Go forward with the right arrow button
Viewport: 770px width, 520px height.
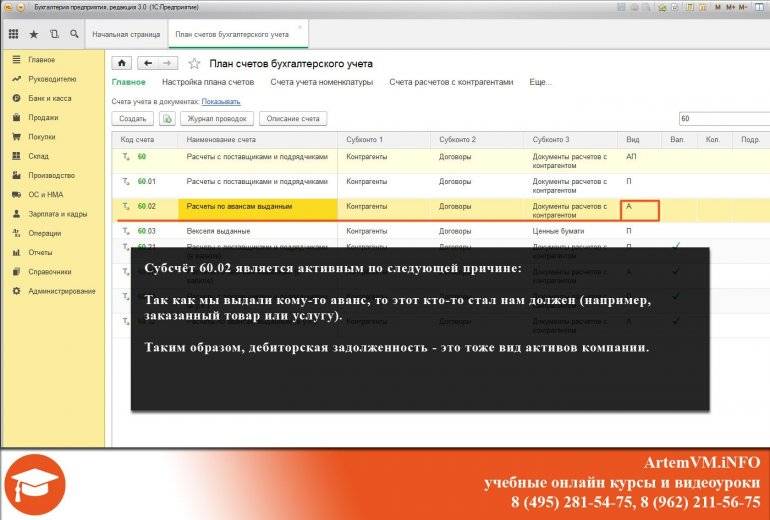[167, 63]
